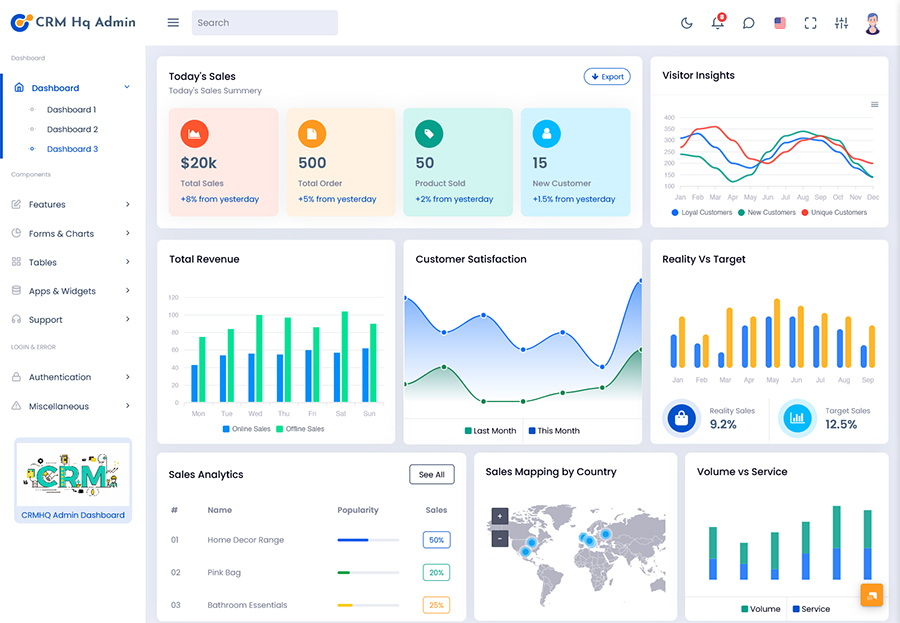Screen dimensions: 900x623
Task: Expand the Authentication menu chevron
Action: pyautogui.click(x=127, y=377)
